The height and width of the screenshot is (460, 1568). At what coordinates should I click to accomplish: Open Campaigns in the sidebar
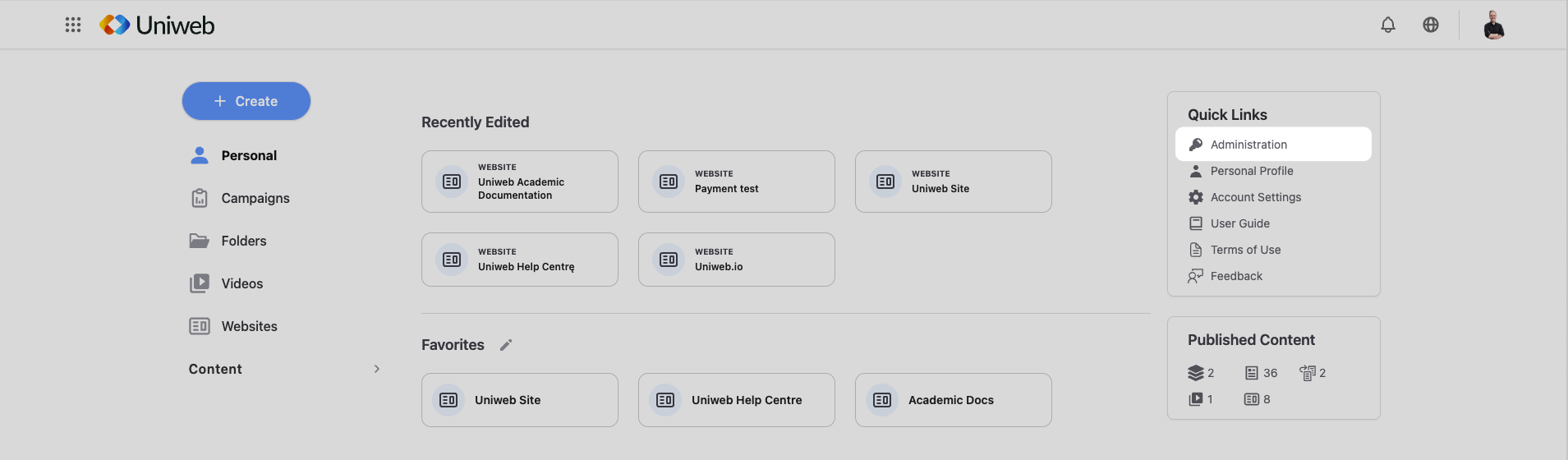tap(255, 198)
